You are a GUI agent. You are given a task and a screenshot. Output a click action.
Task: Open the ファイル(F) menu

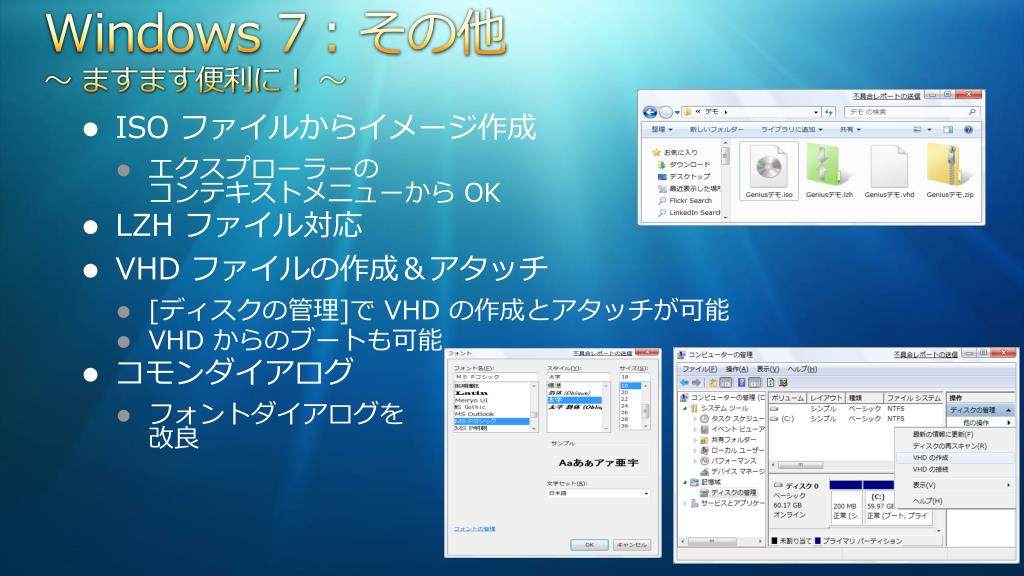[699, 369]
